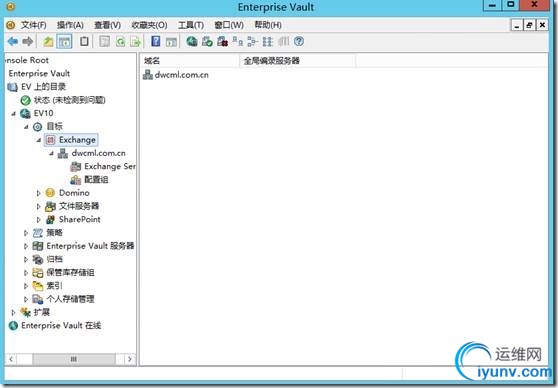
Task: Expand the 保管库存储组 tree node
Action: point(26,273)
